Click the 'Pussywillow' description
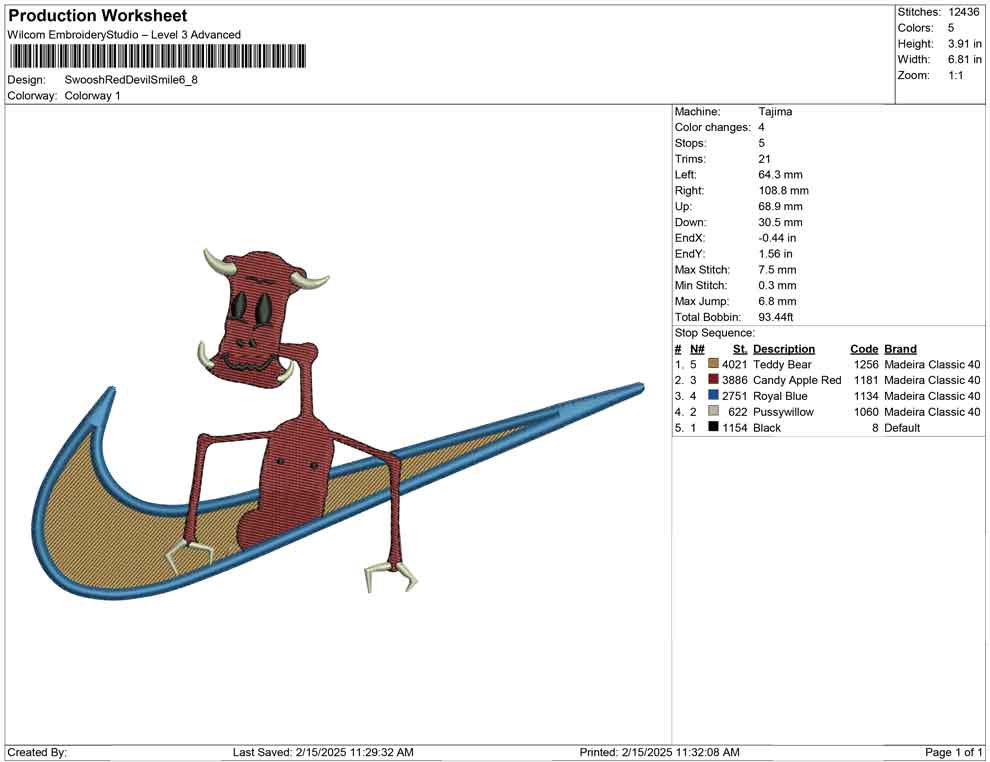Screen dimensions: 990x762 [783, 412]
